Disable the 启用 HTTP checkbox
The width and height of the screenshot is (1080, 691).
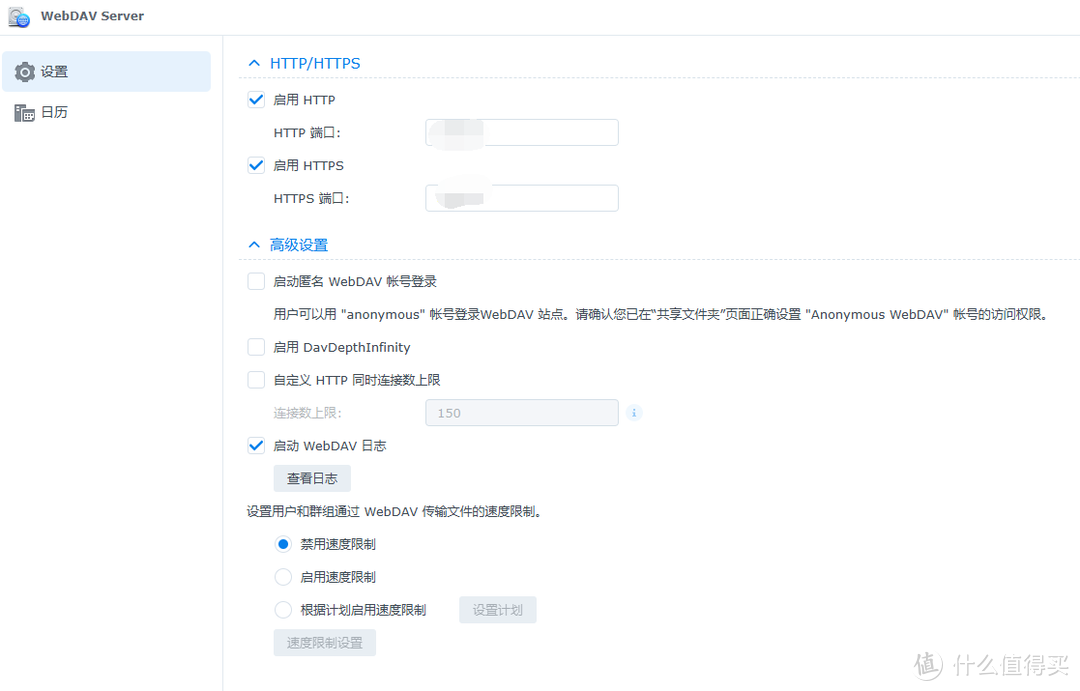coord(256,99)
